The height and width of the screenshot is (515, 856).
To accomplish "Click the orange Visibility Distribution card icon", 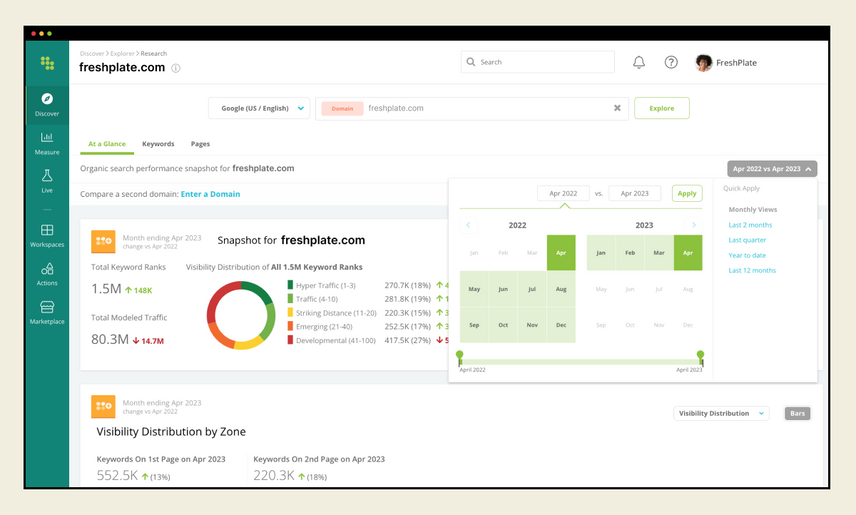I will [x=103, y=406].
